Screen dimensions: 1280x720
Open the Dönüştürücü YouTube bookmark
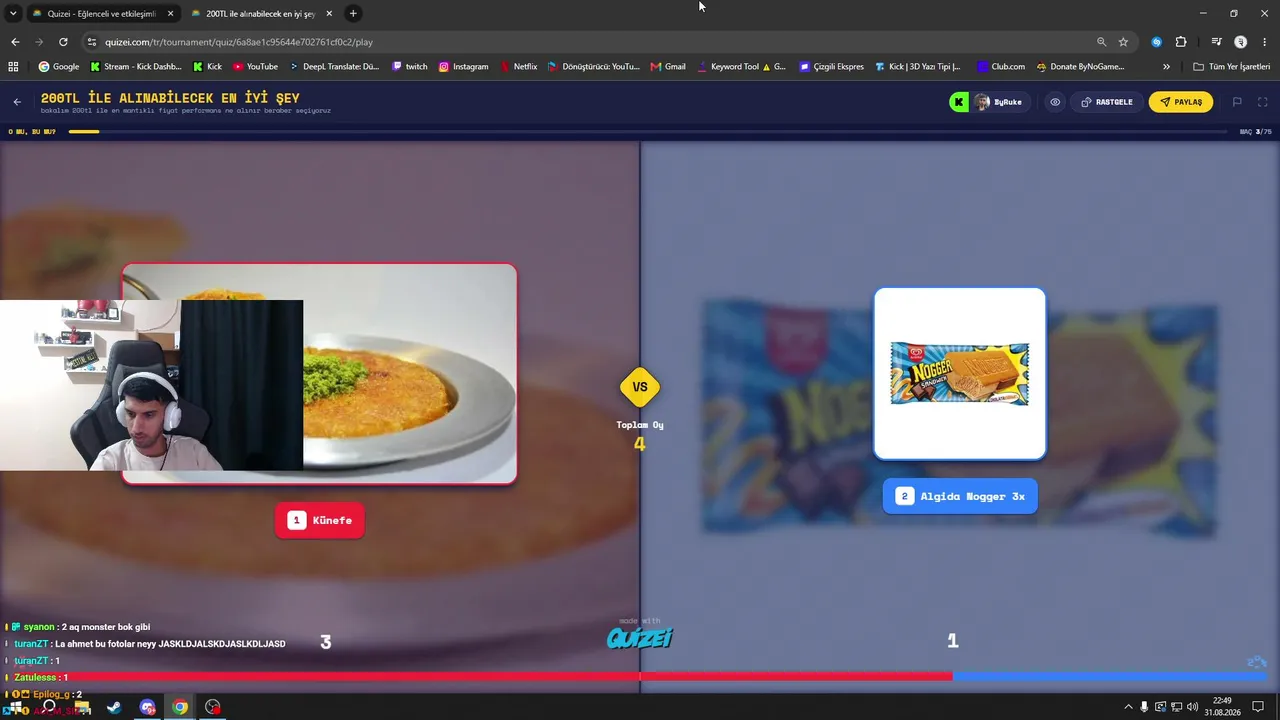tap(594, 67)
